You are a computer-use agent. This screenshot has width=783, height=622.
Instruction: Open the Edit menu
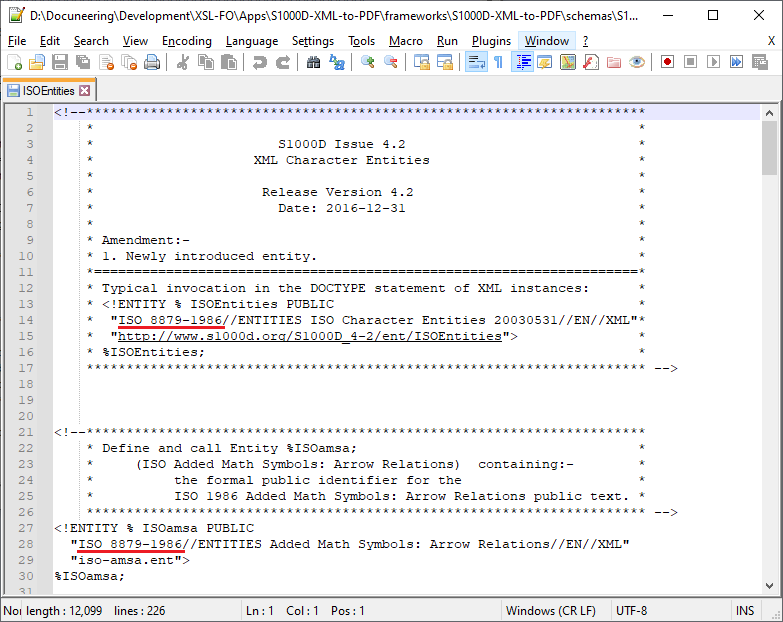coord(49,41)
